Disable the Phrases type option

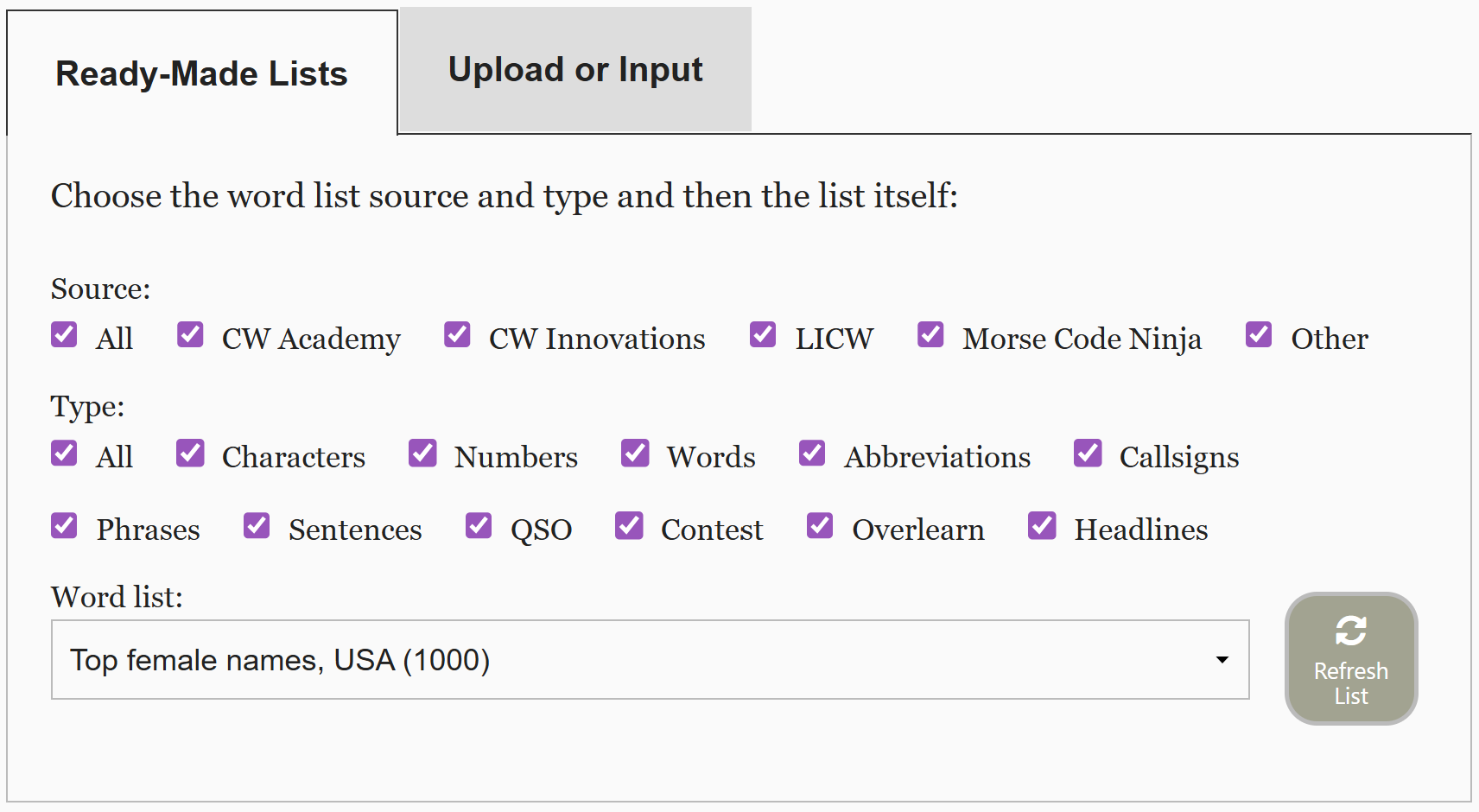coord(64,525)
